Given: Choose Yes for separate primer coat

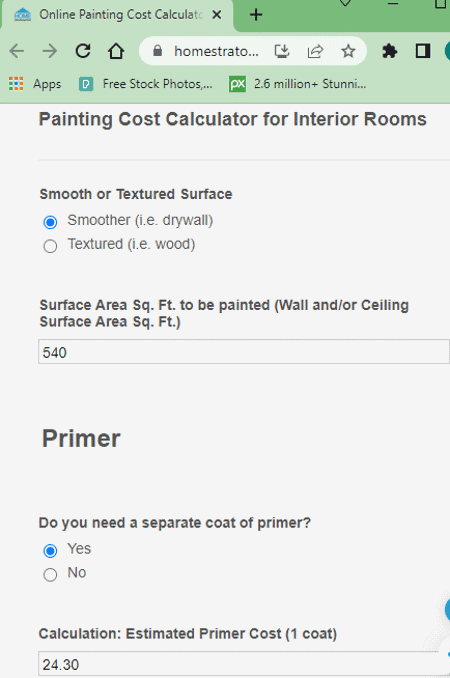Looking at the screenshot, I should click(x=50, y=550).
